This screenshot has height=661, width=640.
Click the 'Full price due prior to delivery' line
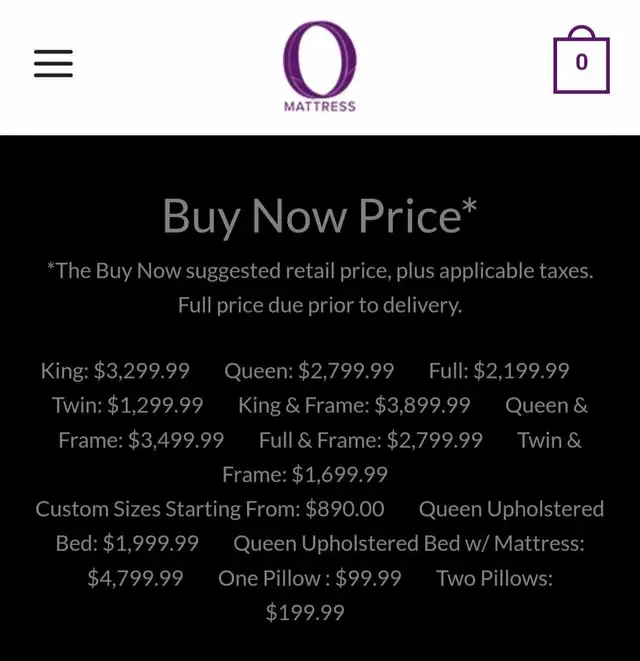point(320,305)
